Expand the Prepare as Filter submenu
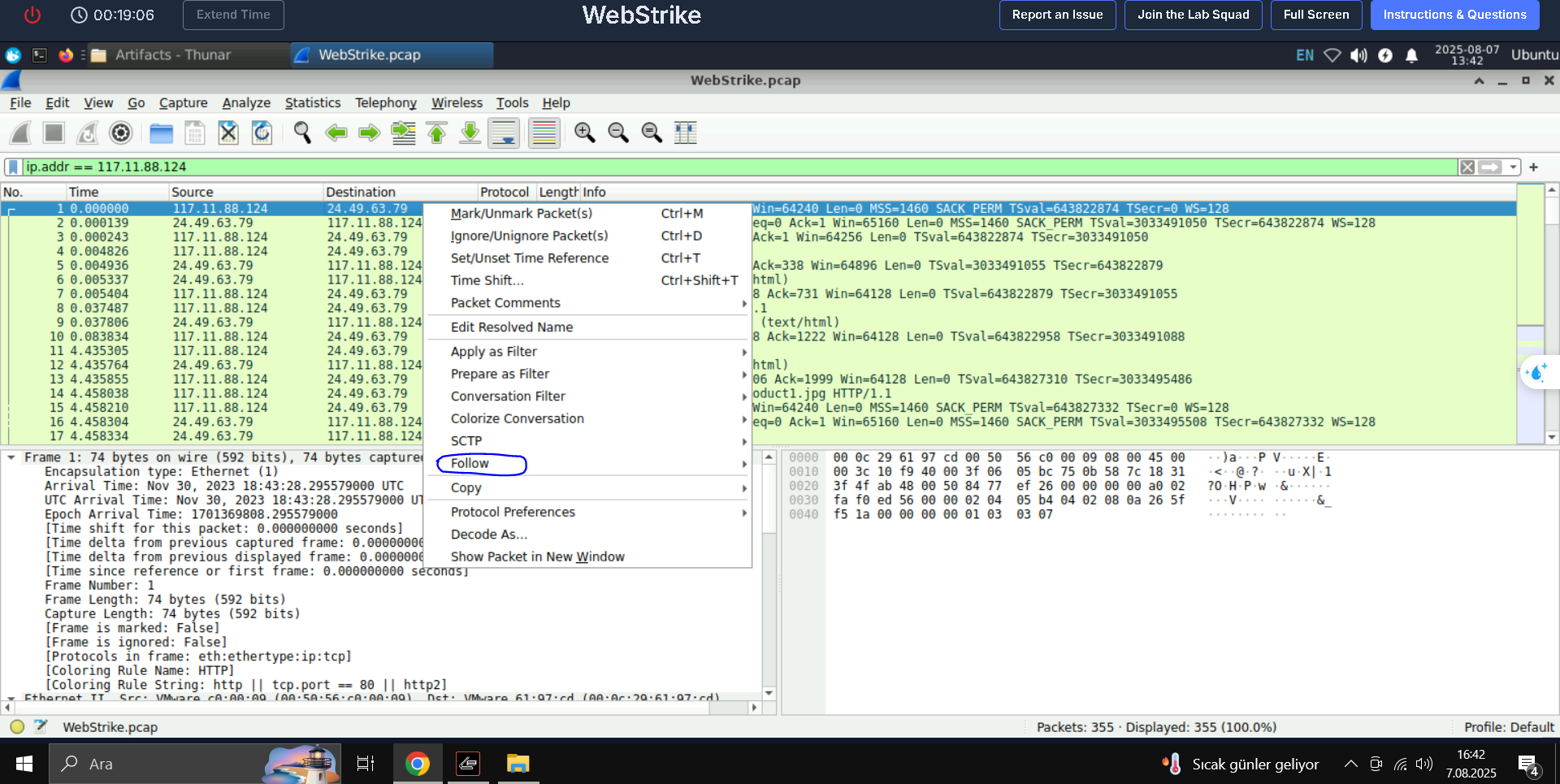This screenshot has width=1560, height=784. click(x=589, y=374)
